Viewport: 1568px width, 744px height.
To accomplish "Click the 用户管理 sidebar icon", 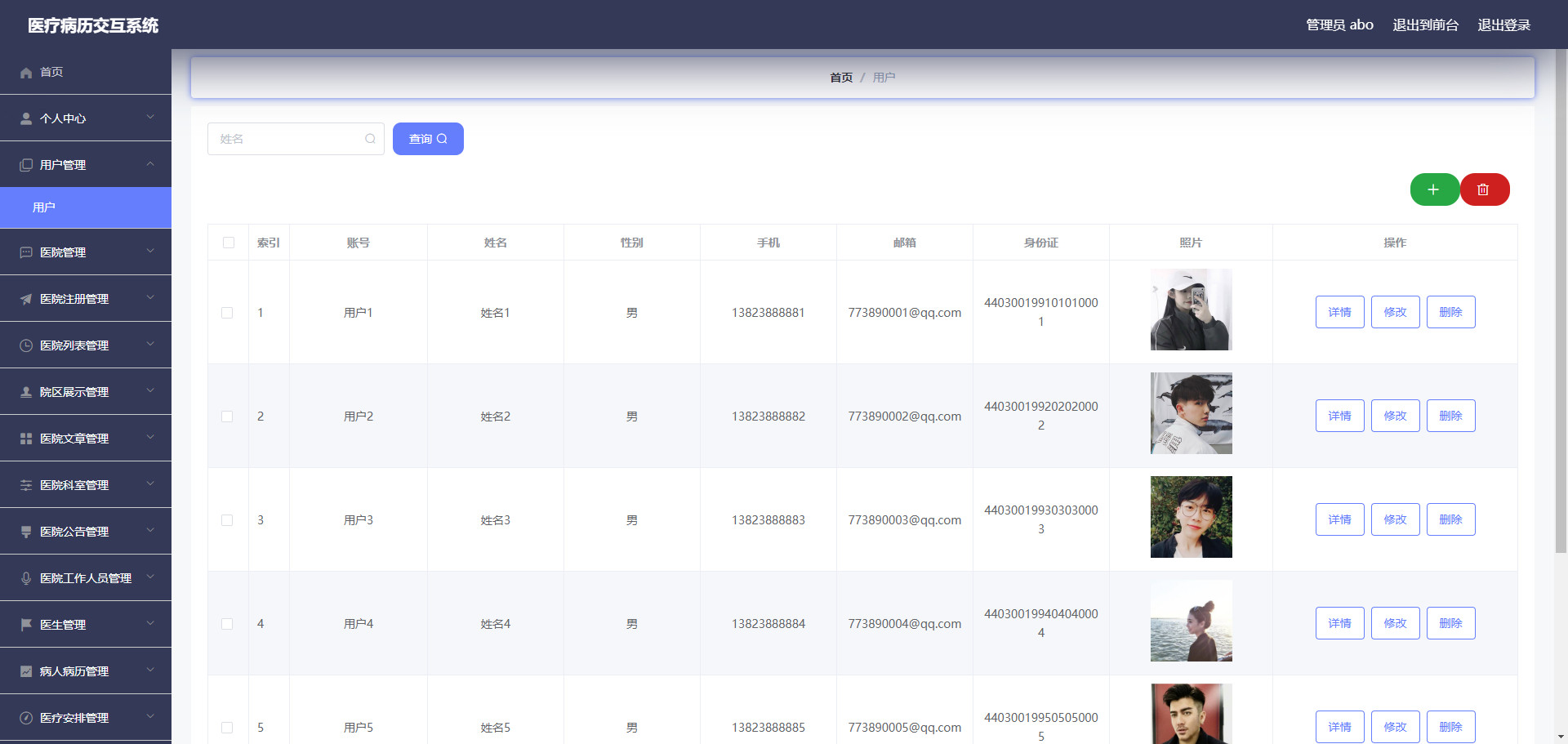I will pyautogui.click(x=26, y=166).
